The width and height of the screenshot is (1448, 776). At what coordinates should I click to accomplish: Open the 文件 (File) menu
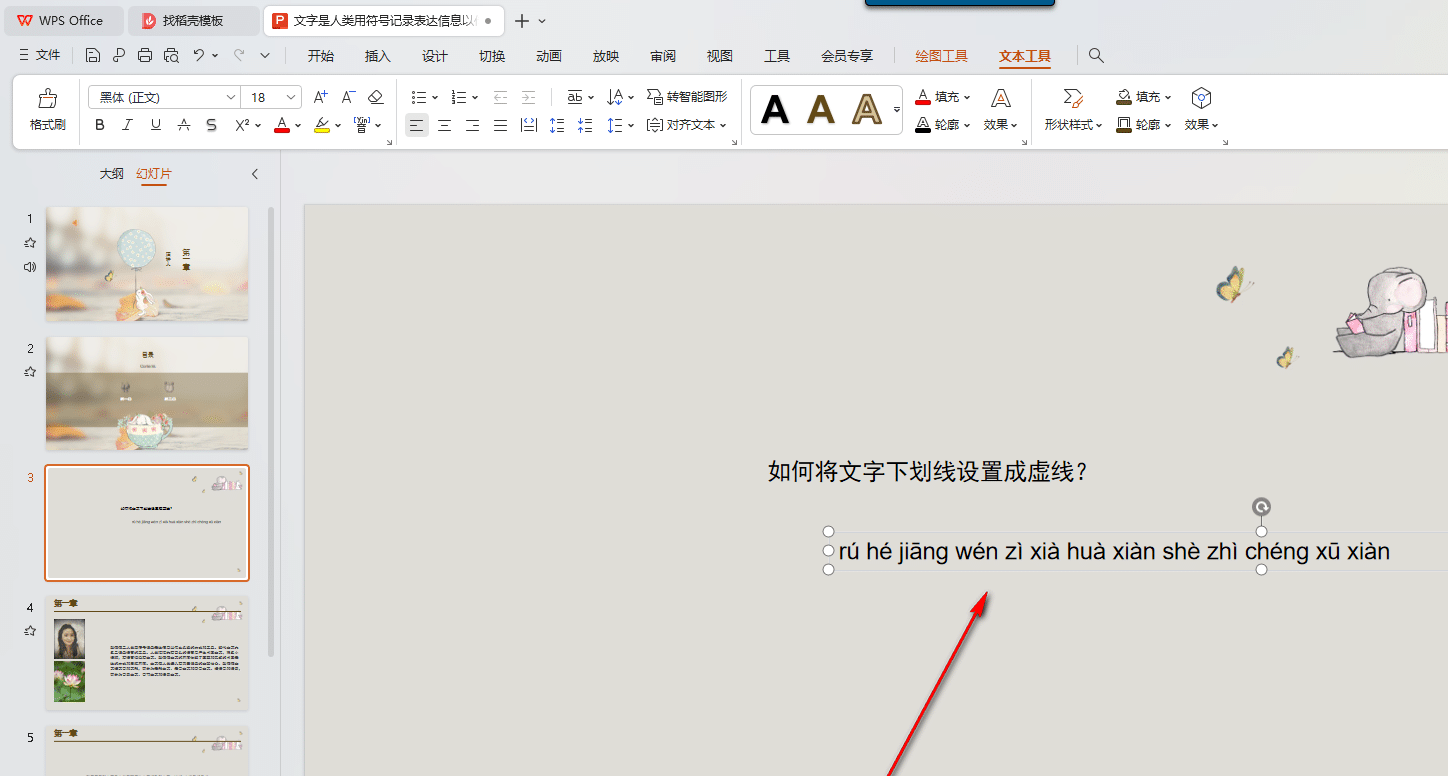click(40, 56)
